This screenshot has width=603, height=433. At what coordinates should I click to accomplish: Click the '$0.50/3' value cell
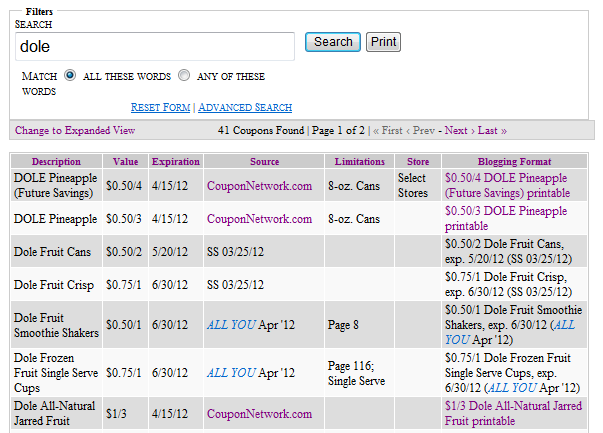tap(124, 219)
